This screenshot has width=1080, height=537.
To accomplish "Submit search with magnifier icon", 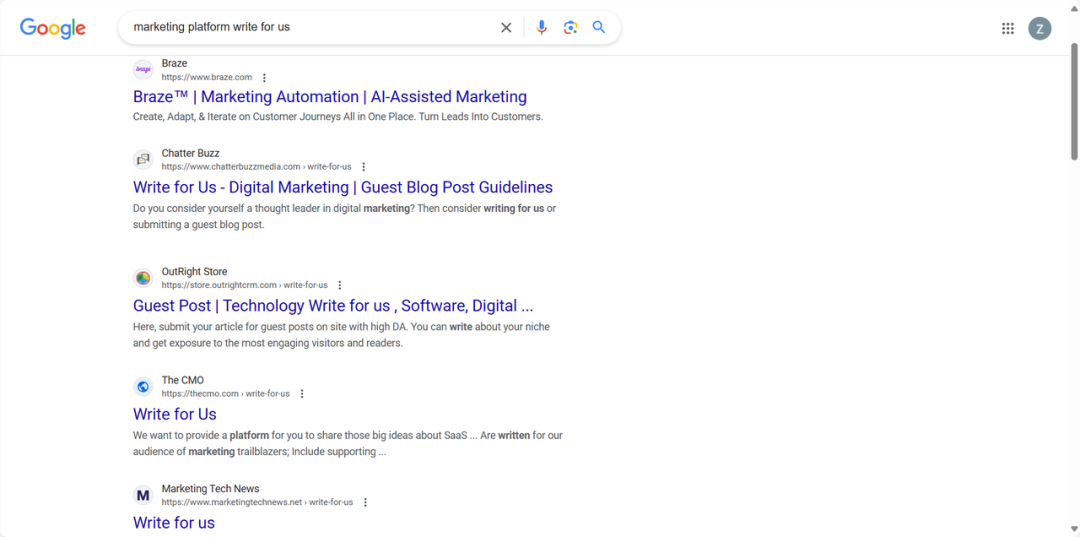I will click(x=599, y=28).
